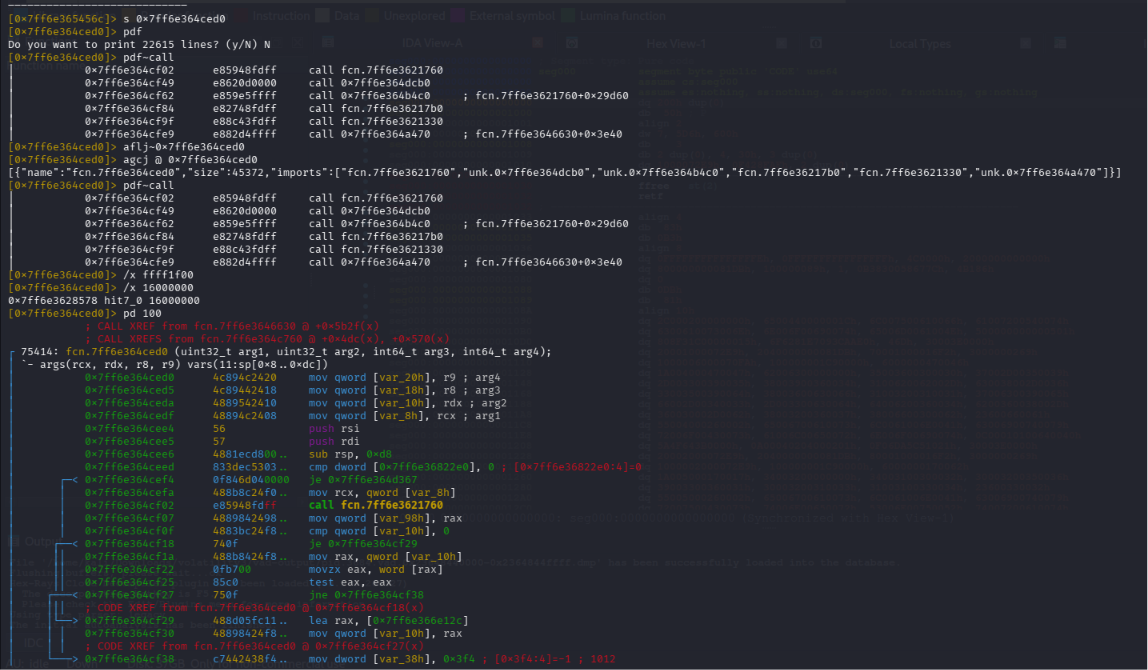Click the opcode bytes '0fb700'
This screenshot has height=670, width=1148.
click(232, 570)
